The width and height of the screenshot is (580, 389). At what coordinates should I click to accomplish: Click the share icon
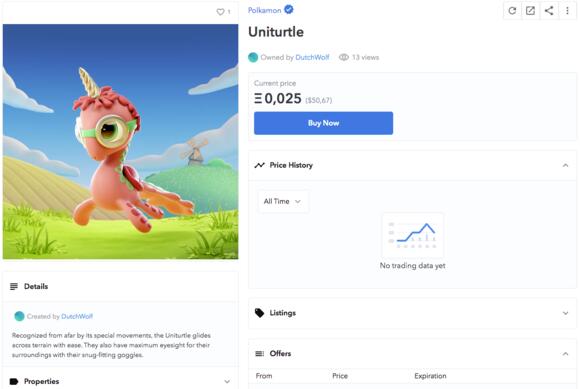coord(549,11)
